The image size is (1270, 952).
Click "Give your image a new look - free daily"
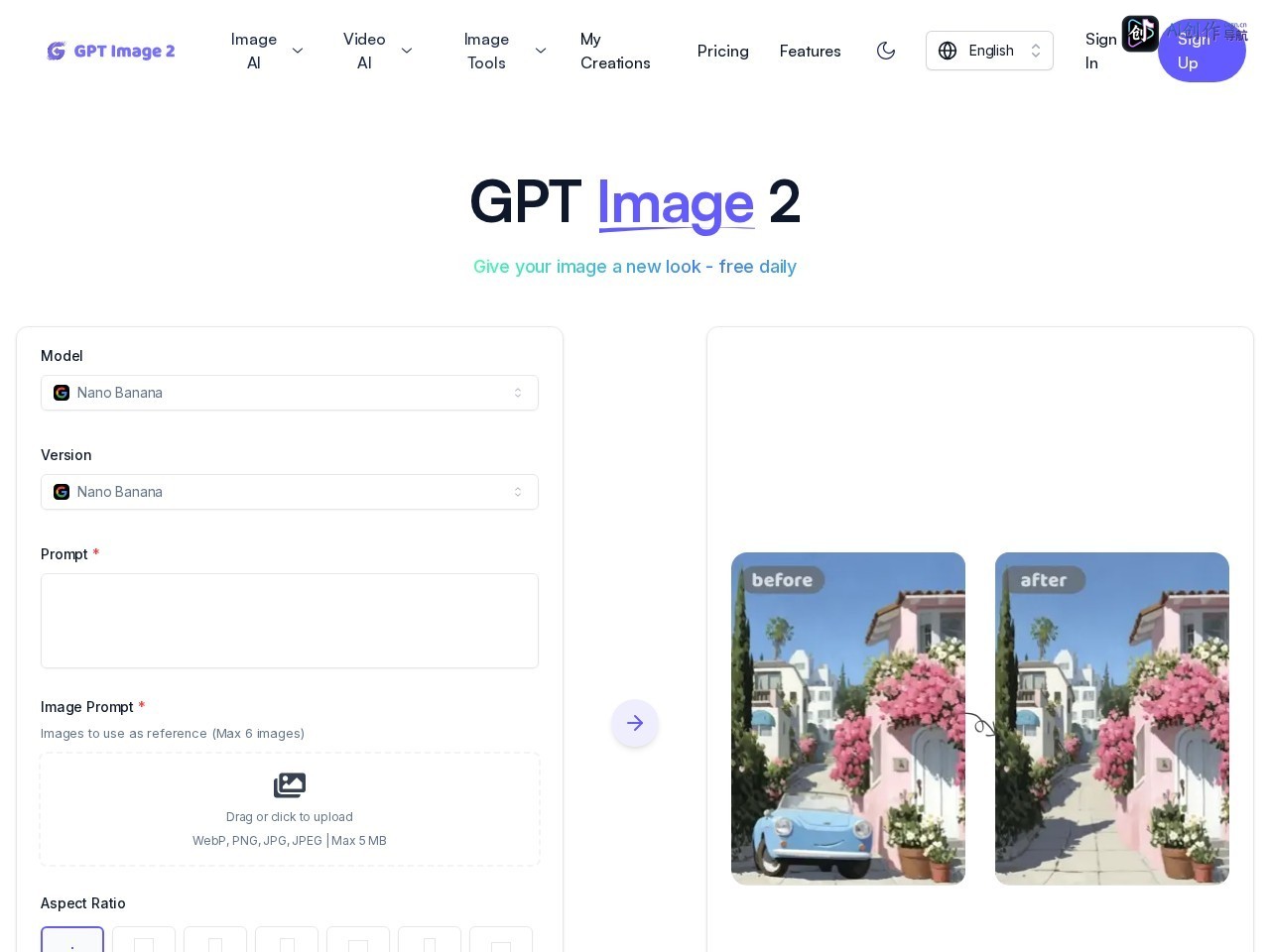tap(635, 267)
